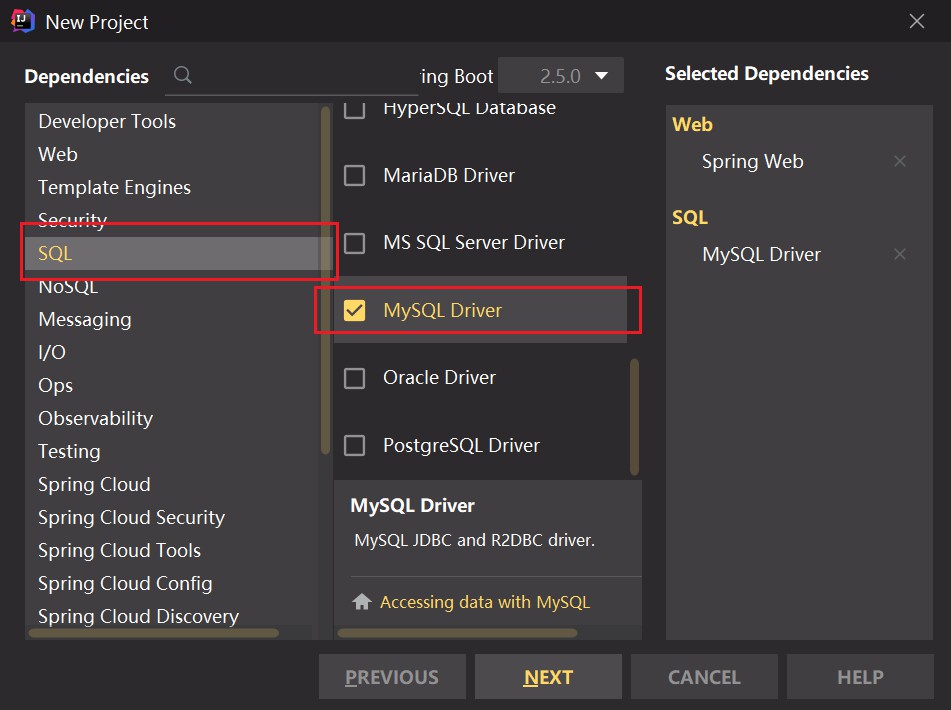The image size is (951, 710).
Task: Click the driver list vertical scrollbar
Action: [x=634, y=417]
